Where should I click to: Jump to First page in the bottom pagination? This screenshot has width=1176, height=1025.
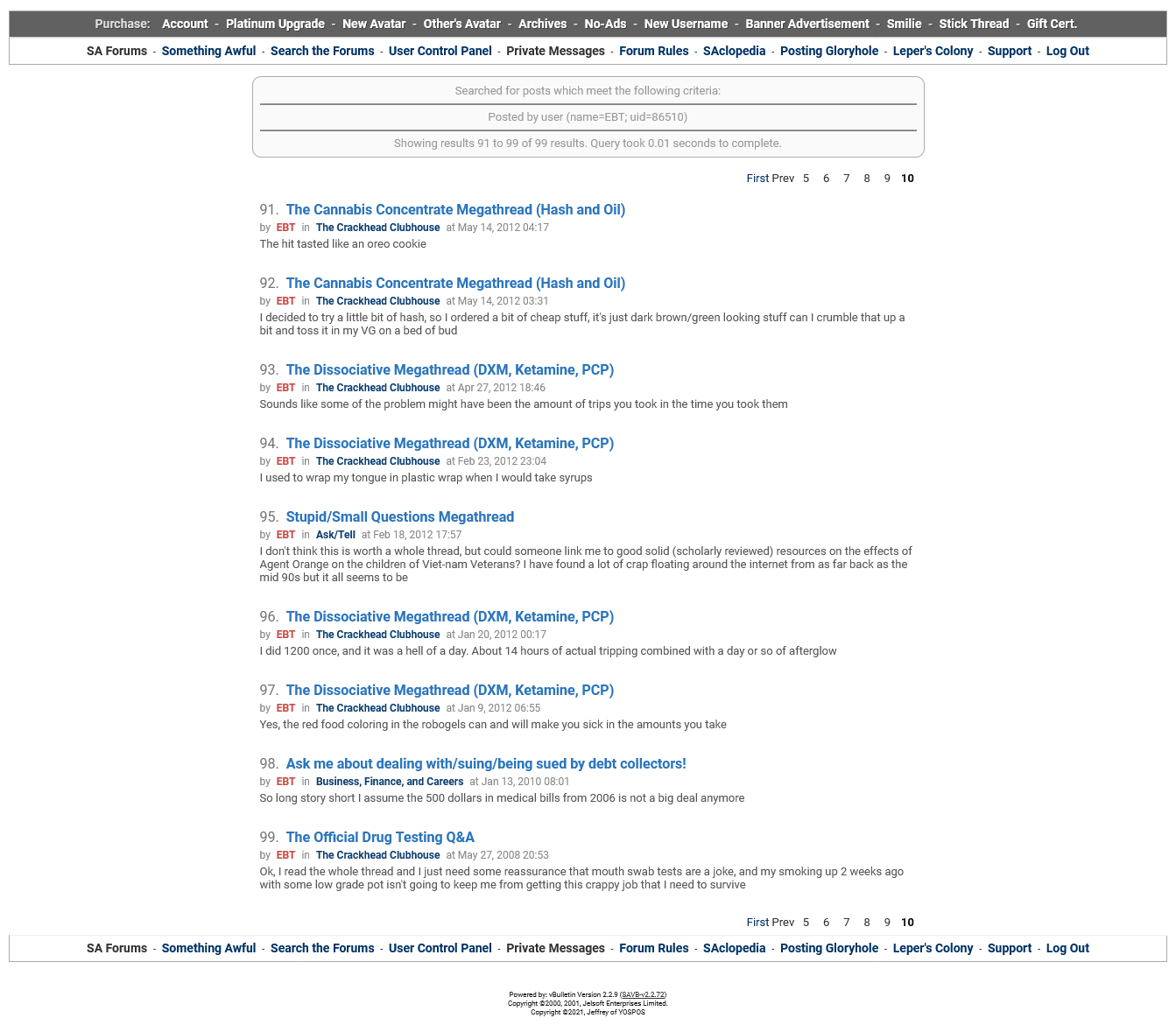coord(757,922)
